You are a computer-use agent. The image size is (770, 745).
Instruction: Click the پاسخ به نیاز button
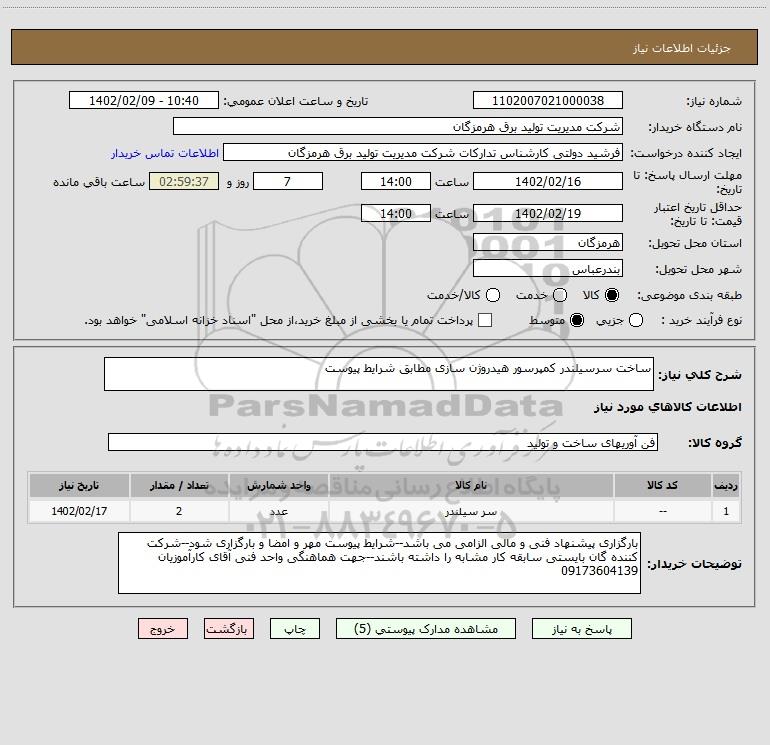(581, 629)
